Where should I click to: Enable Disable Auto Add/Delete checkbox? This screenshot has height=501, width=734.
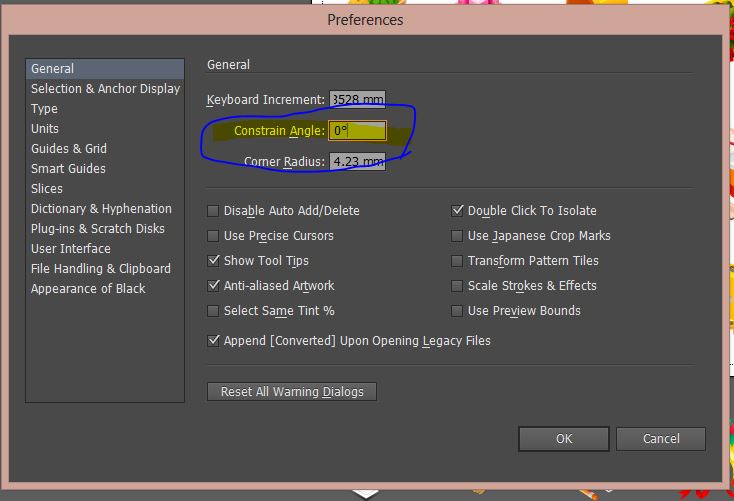pyautogui.click(x=213, y=211)
